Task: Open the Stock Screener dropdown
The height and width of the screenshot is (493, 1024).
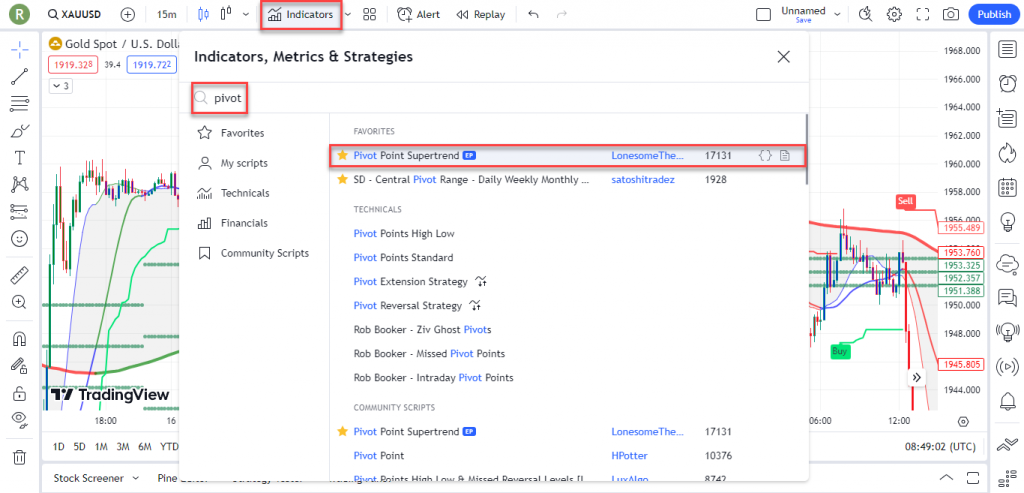Action: 97,477
